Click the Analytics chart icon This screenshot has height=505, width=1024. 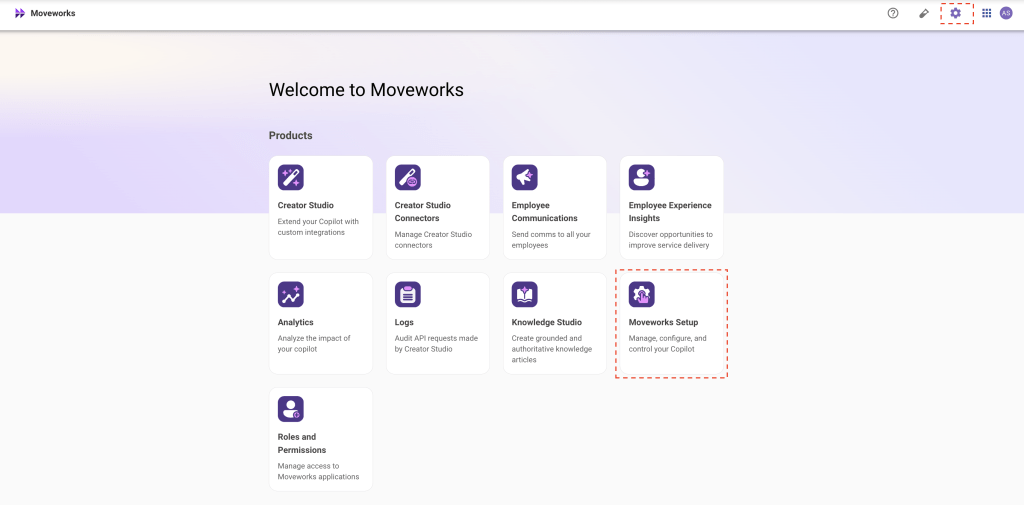[x=291, y=295]
